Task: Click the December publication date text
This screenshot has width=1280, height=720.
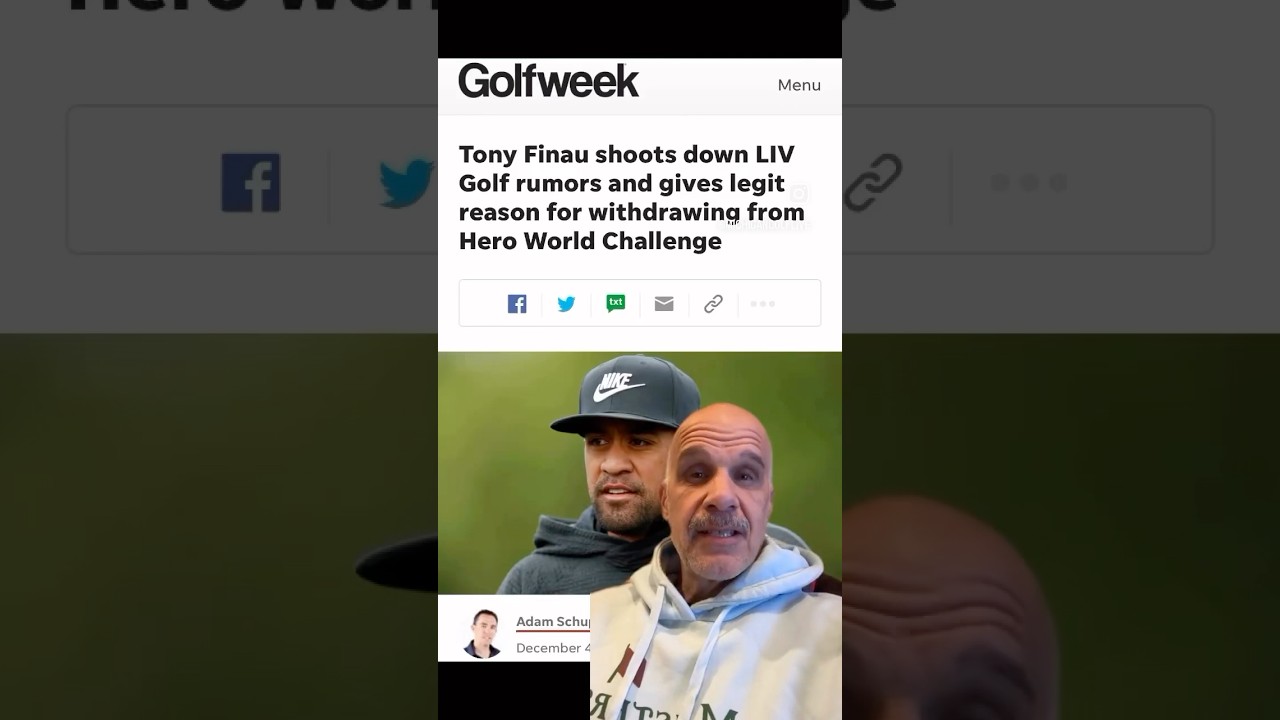Action: (x=553, y=648)
